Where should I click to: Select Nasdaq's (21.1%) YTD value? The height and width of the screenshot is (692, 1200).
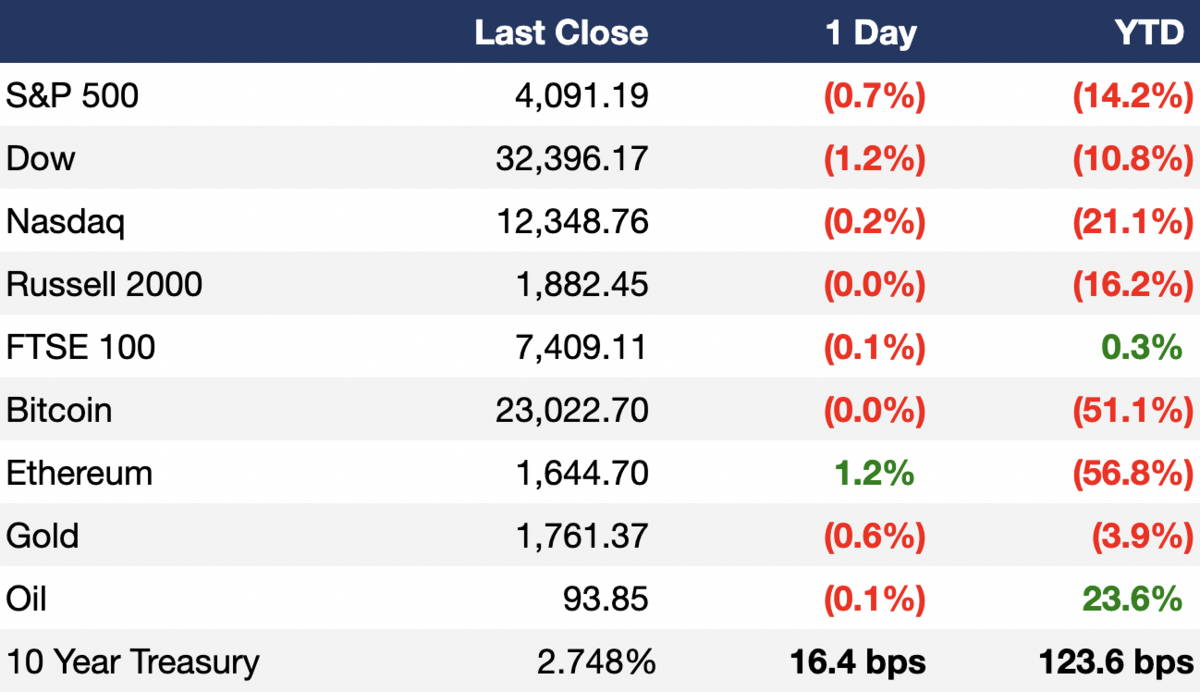pos(1133,222)
